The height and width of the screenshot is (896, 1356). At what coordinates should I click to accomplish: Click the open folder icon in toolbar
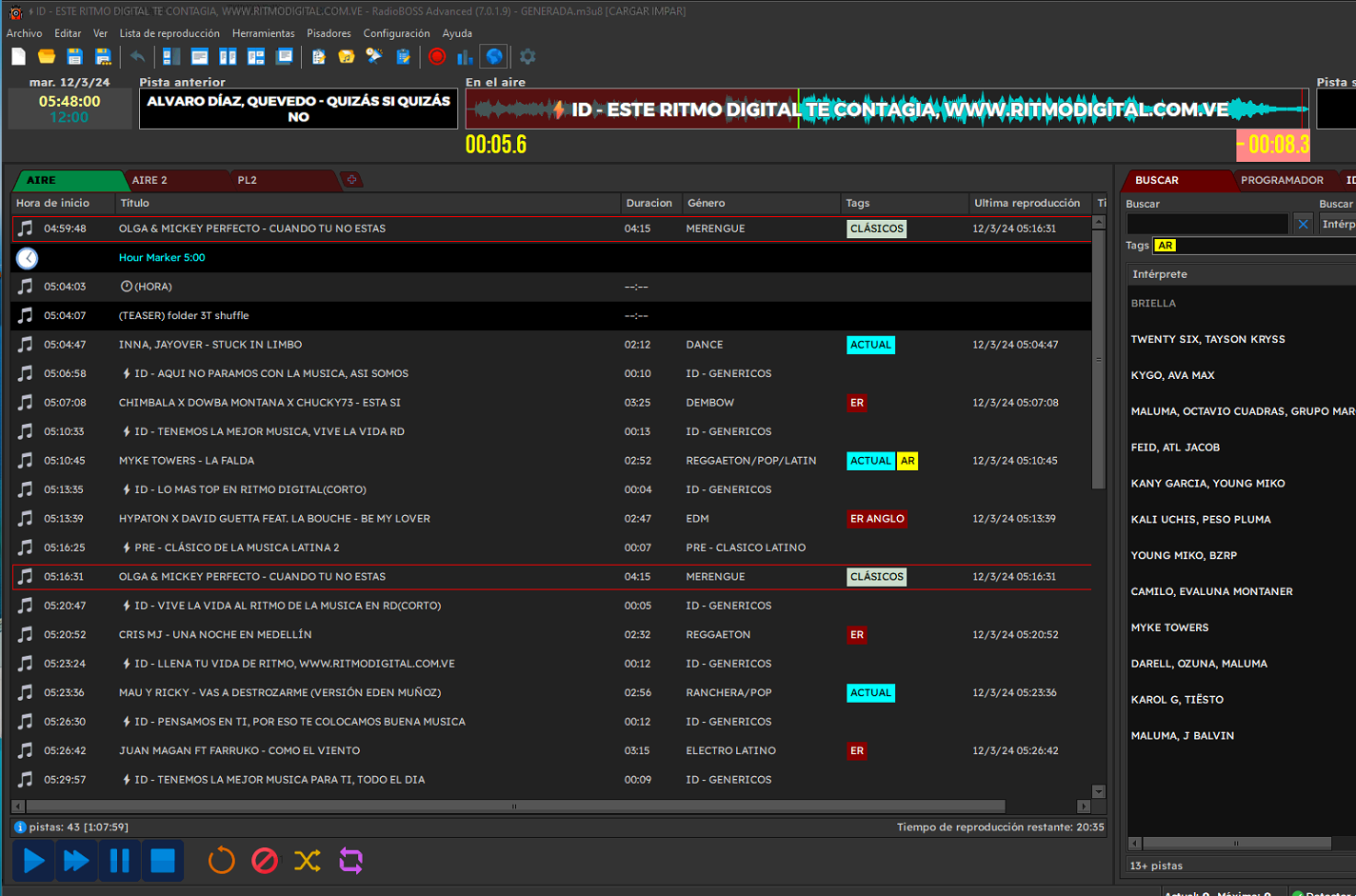coord(46,57)
